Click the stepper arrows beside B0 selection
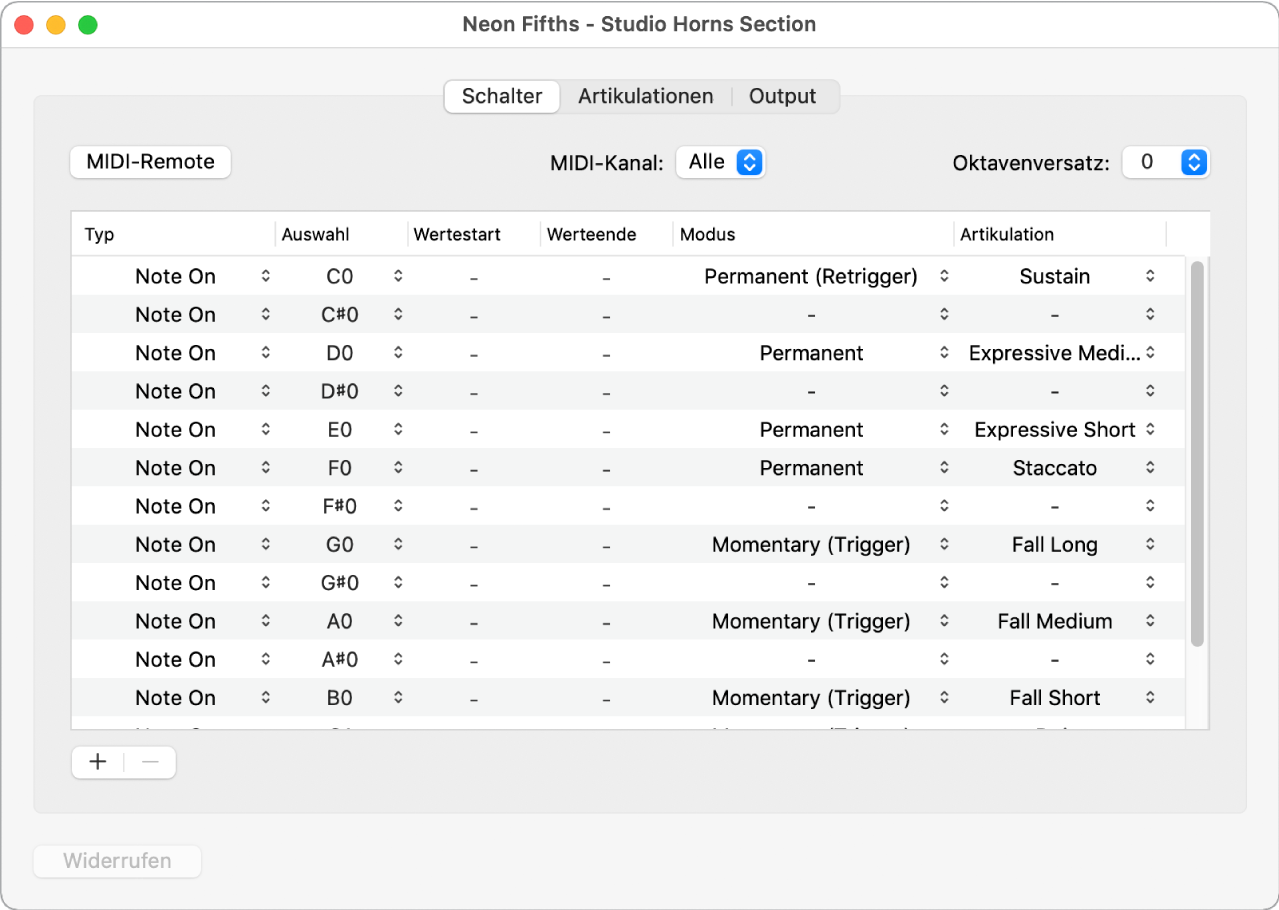Image resolution: width=1279 pixels, height=910 pixels. (x=398, y=698)
